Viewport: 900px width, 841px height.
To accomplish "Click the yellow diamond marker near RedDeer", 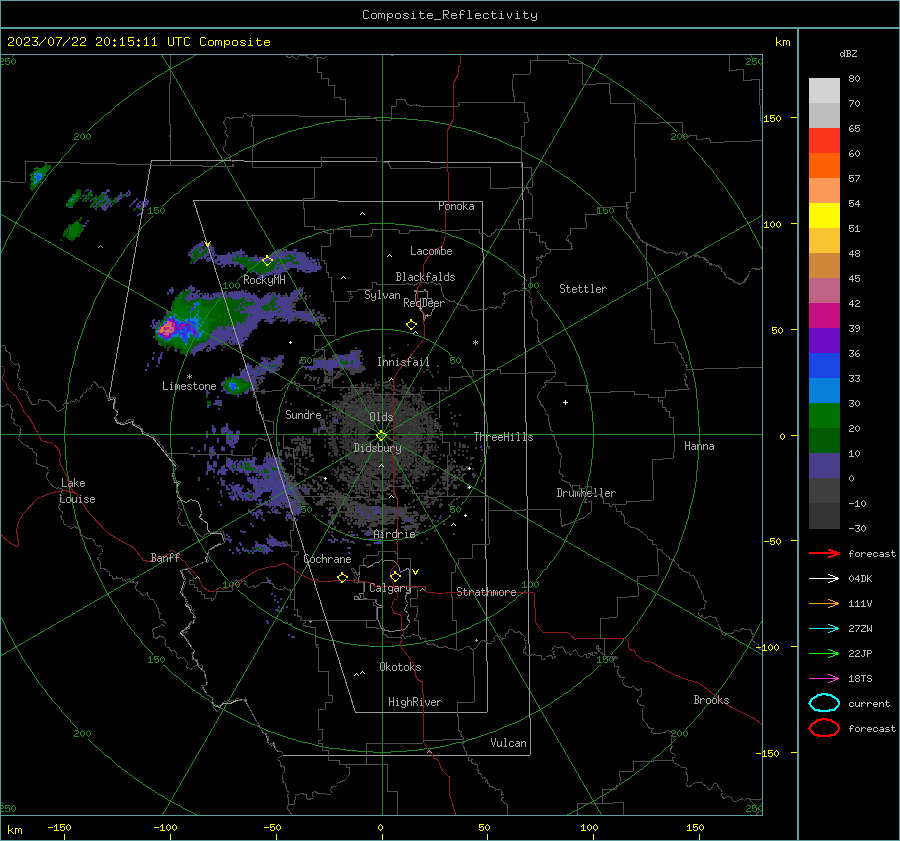I will point(411,325).
